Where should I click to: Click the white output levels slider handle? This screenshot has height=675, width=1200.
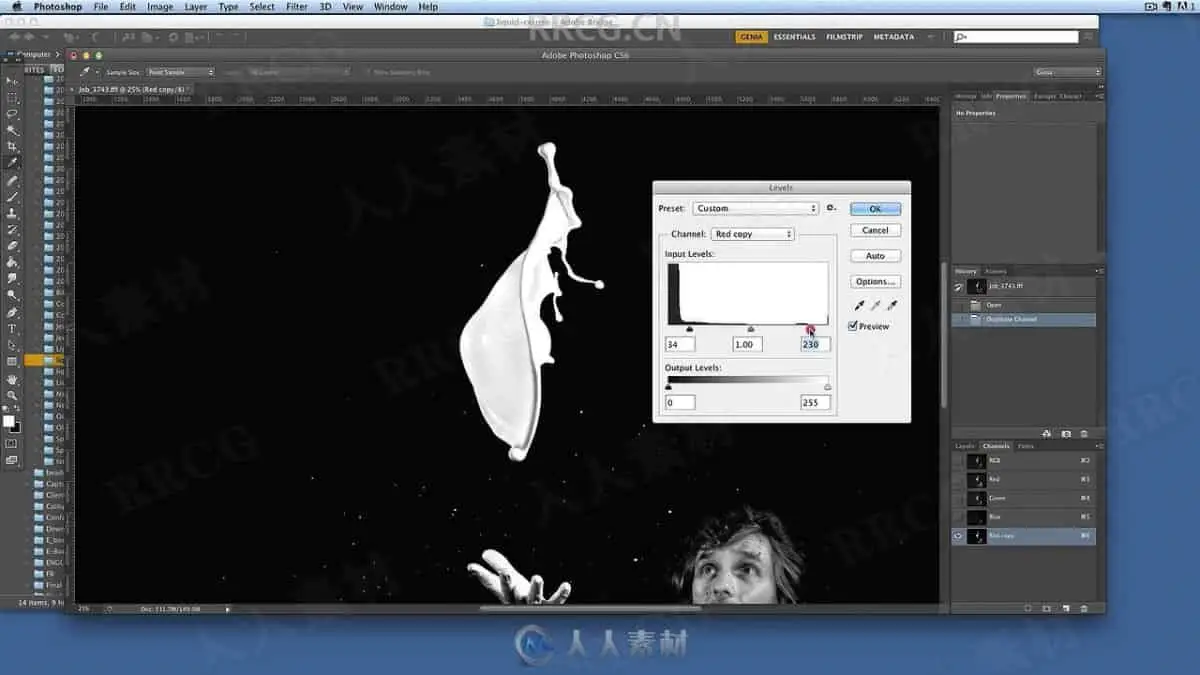click(827, 387)
